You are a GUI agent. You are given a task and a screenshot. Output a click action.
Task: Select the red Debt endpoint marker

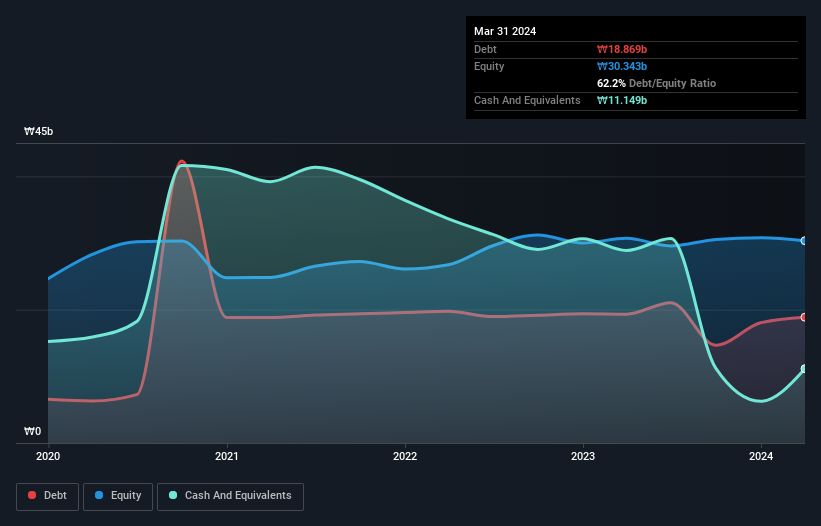pos(804,317)
